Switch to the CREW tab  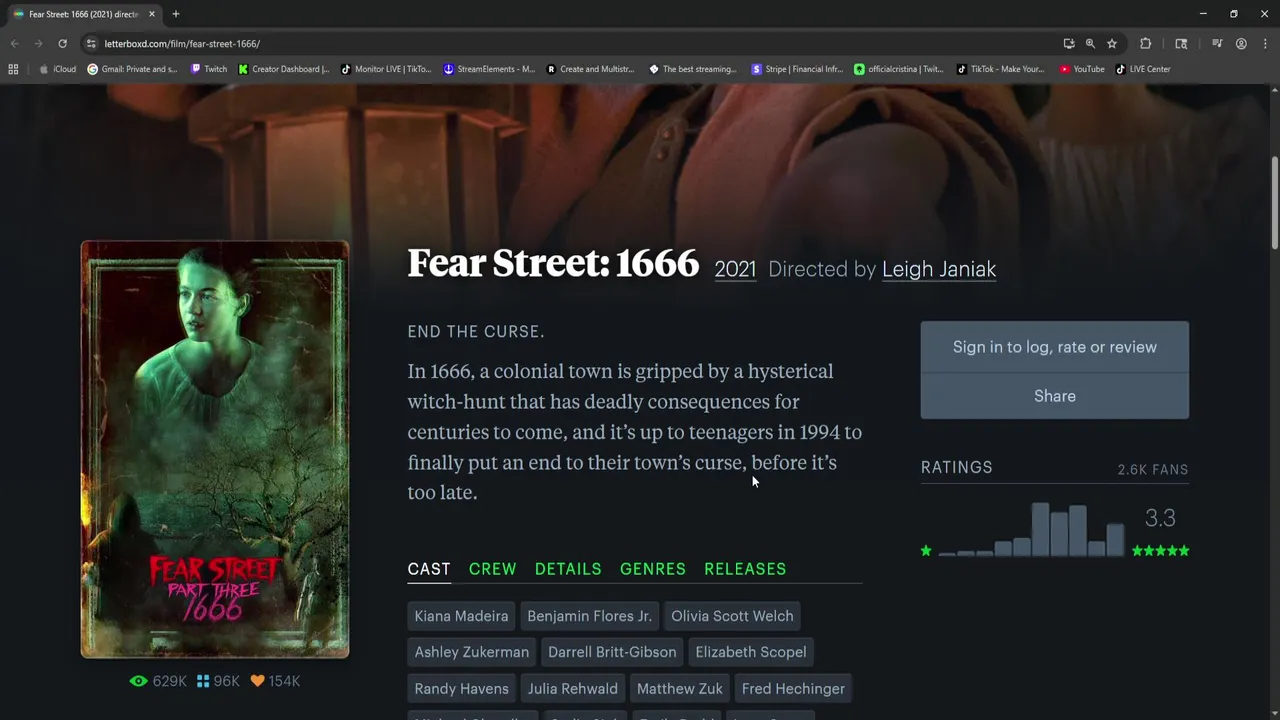click(493, 569)
